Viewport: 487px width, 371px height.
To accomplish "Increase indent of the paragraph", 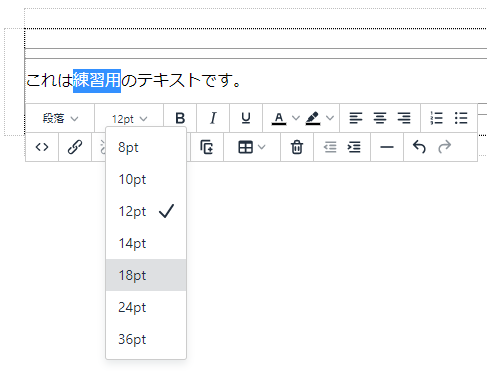I will tap(354, 147).
